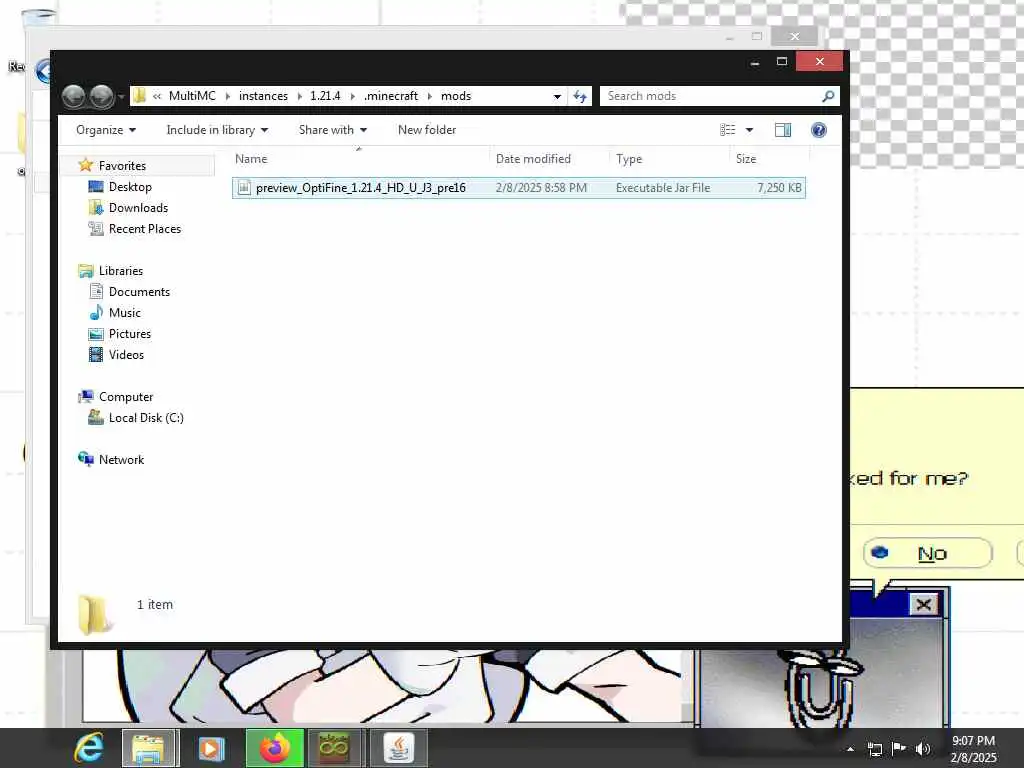Open Desktop in the navigation pane

click(130, 187)
